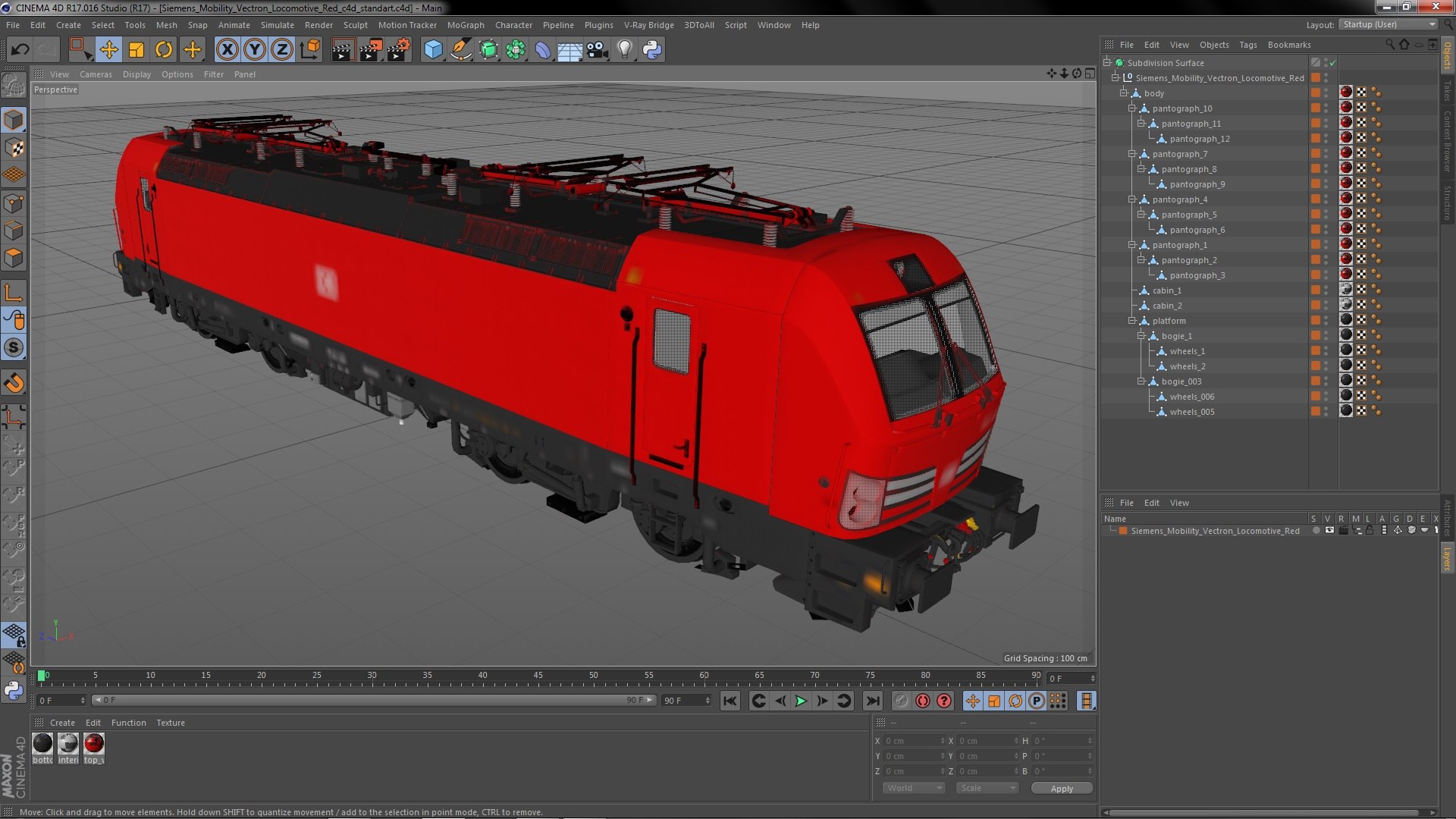Add a Light object with bulb icon
The image size is (1456, 819).
624,50
